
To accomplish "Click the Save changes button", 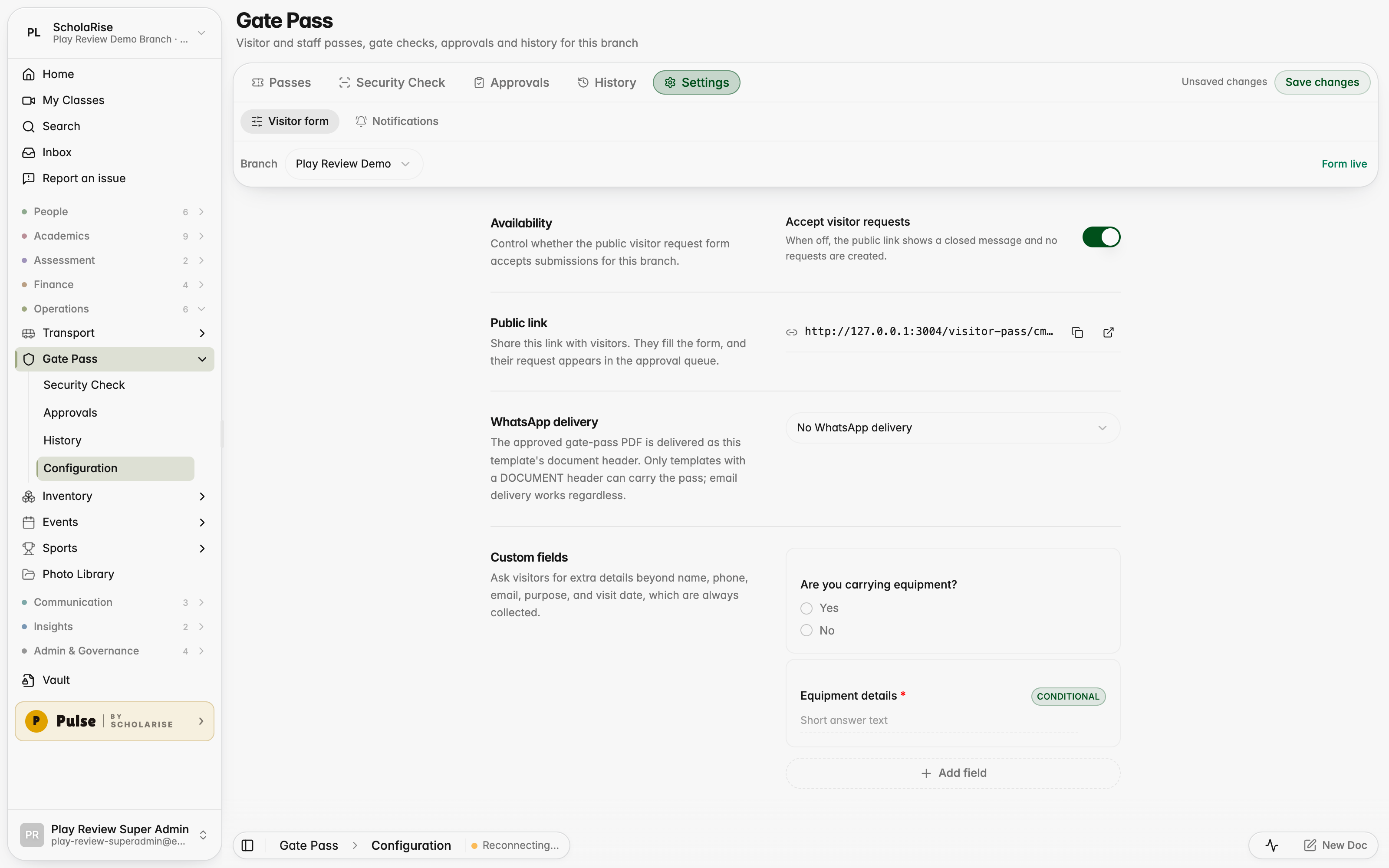I will pyautogui.click(x=1322, y=82).
